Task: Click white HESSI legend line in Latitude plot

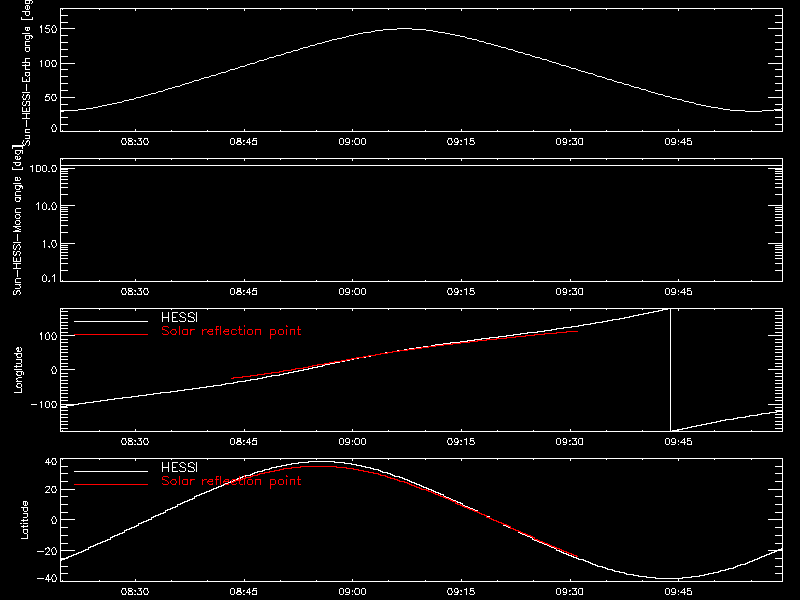Action: click(x=111, y=471)
